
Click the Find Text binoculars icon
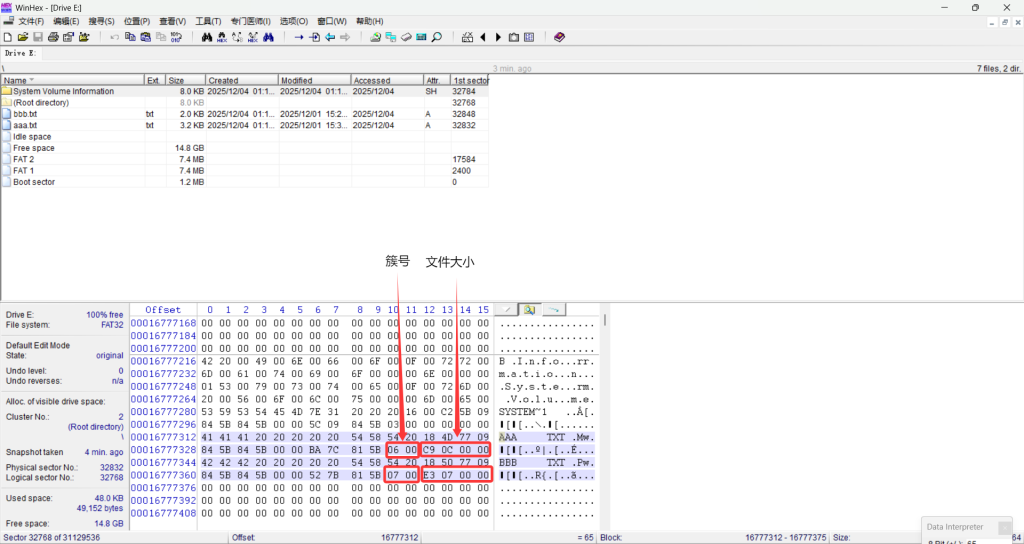click(207, 37)
